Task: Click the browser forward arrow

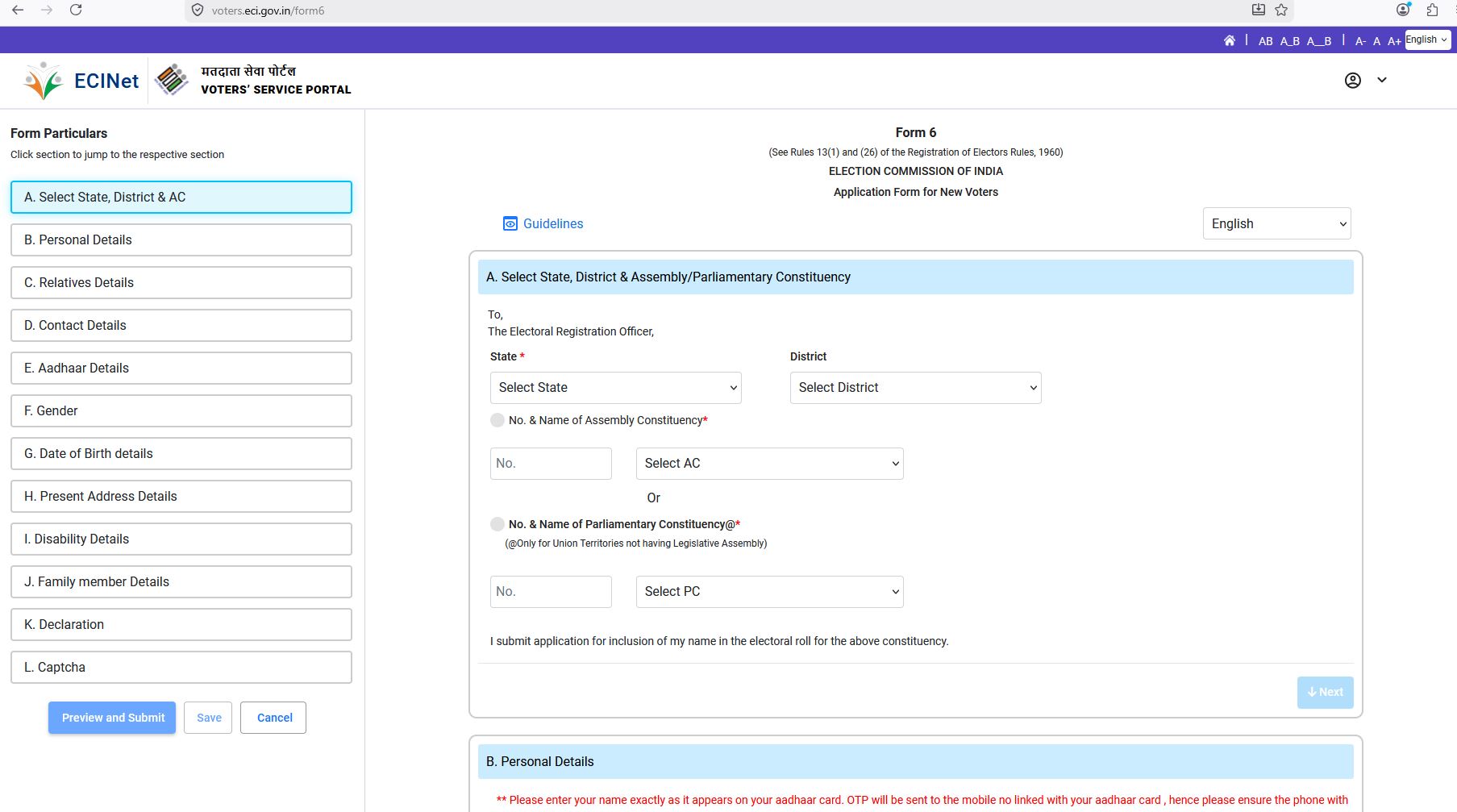Action: coord(47,10)
